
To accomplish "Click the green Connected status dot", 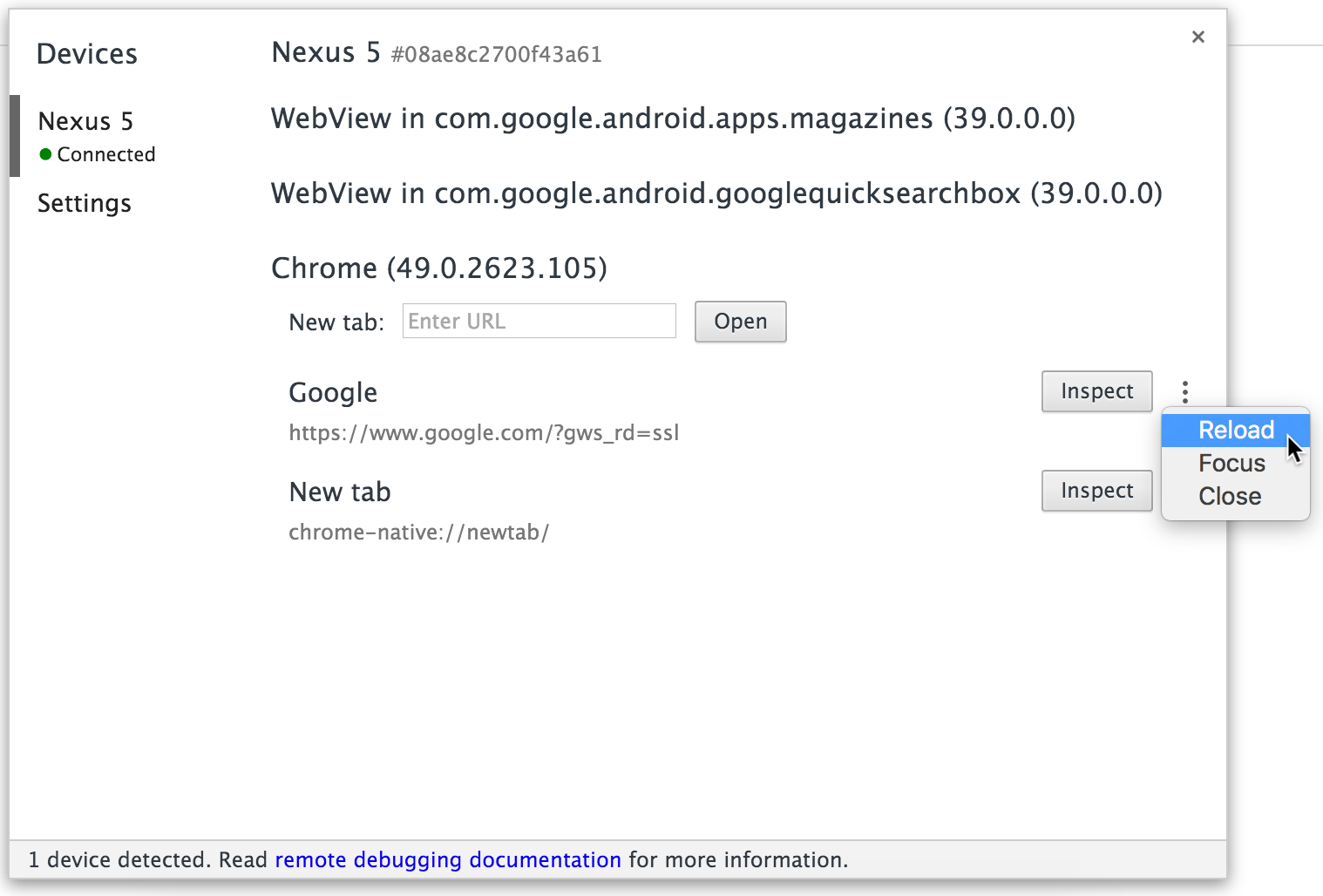I will (x=46, y=154).
